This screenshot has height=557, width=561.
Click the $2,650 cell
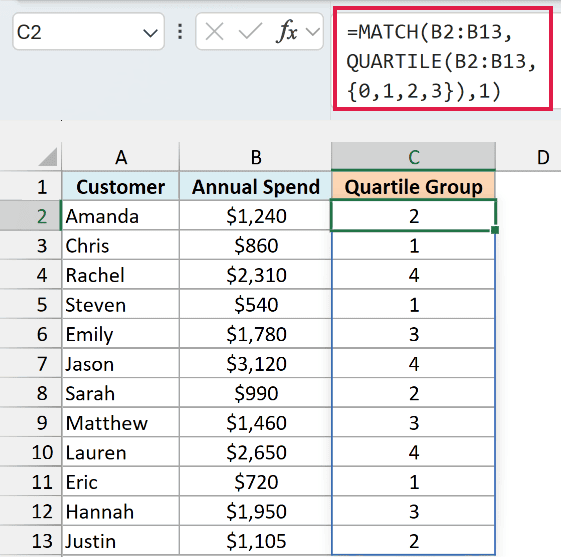point(255,452)
